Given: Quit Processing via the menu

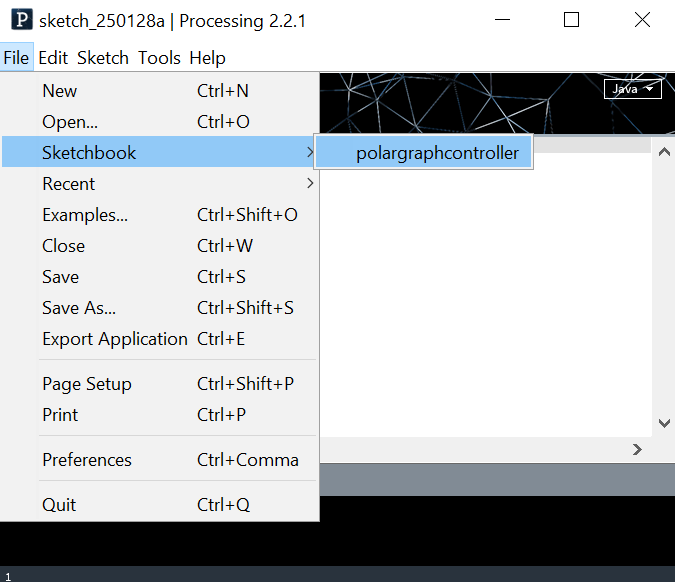Looking at the screenshot, I should [160, 505].
